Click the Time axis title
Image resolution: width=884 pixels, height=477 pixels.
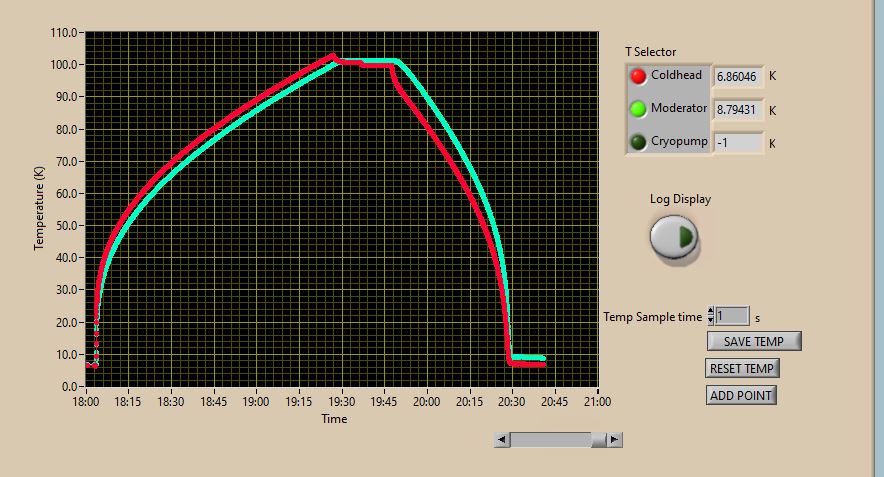[x=334, y=419]
